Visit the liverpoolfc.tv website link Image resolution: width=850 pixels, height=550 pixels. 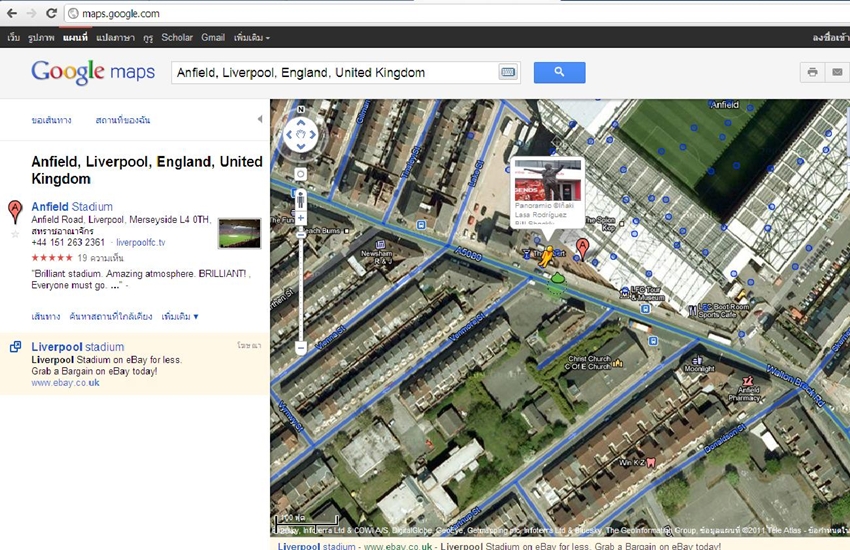click(141, 242)
